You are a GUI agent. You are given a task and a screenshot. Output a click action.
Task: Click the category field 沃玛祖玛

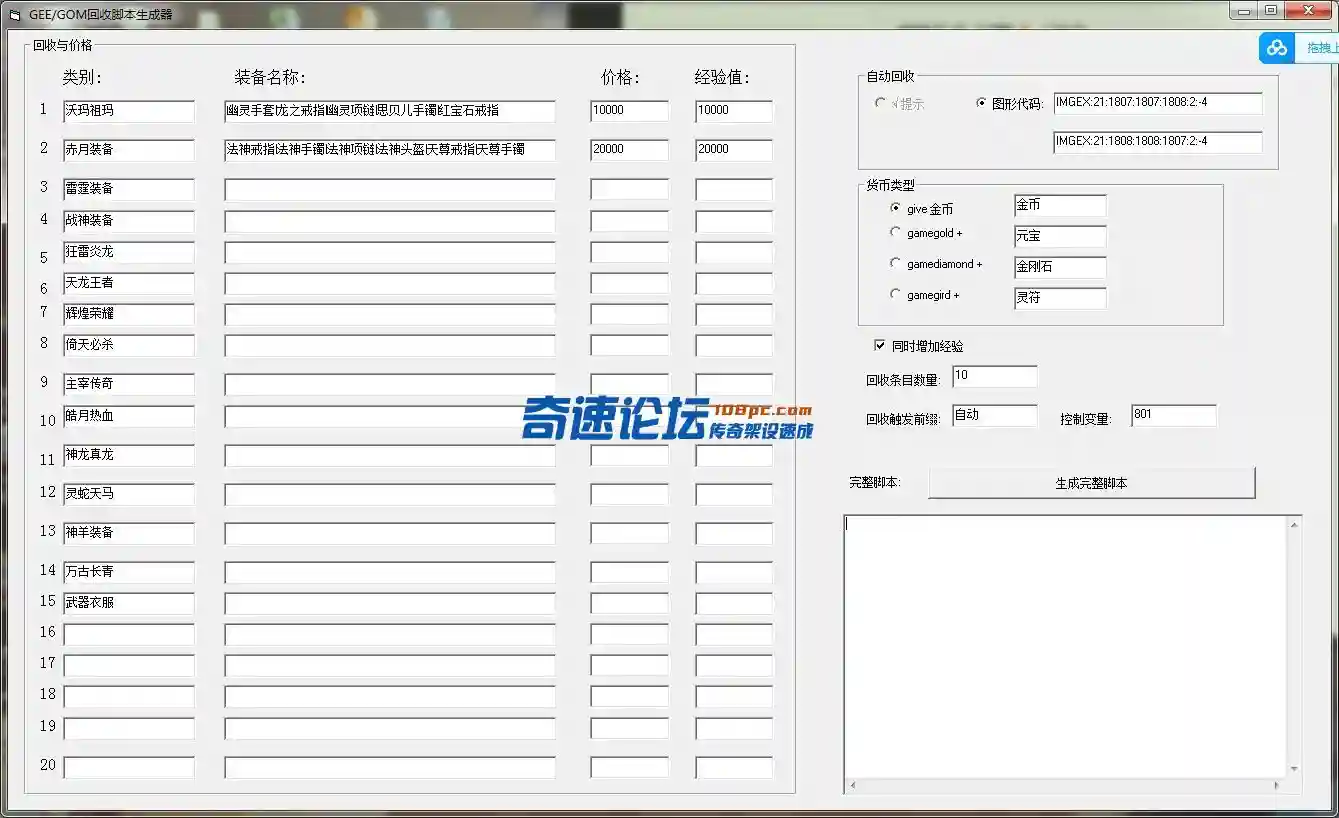tap(129, 111)
